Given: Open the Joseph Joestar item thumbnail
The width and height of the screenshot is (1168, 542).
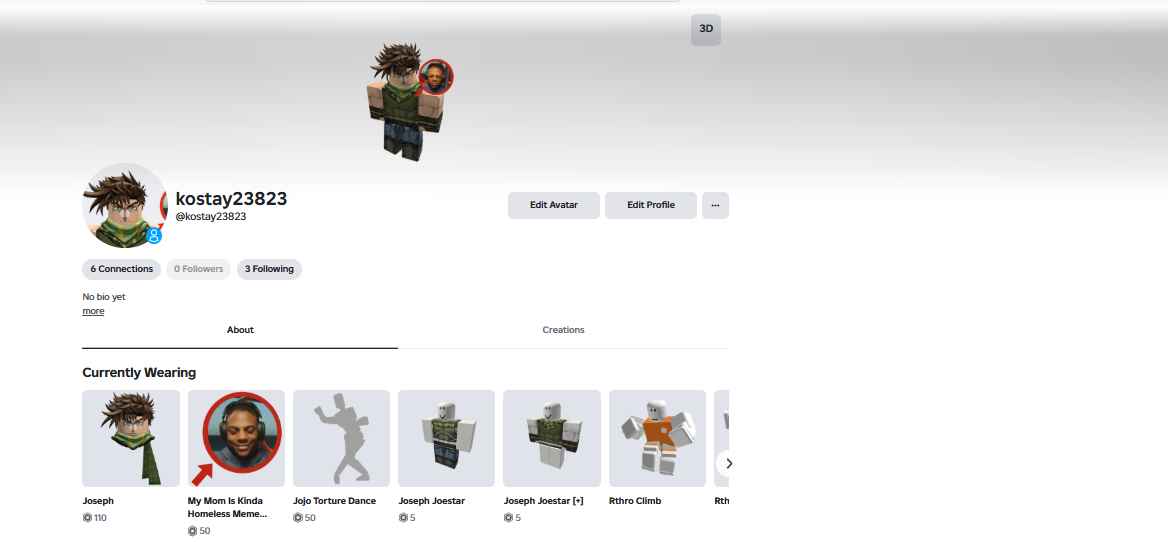Looking at the screenshot, I should pos(446,439).
